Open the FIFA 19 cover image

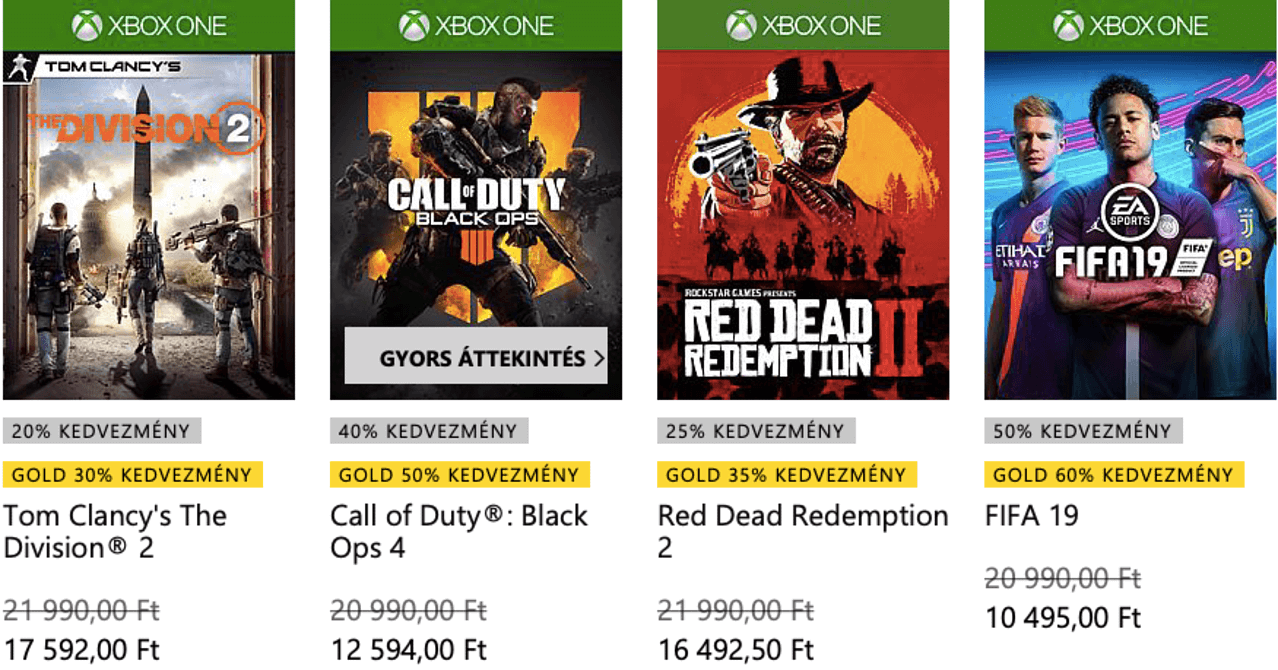1131,226
